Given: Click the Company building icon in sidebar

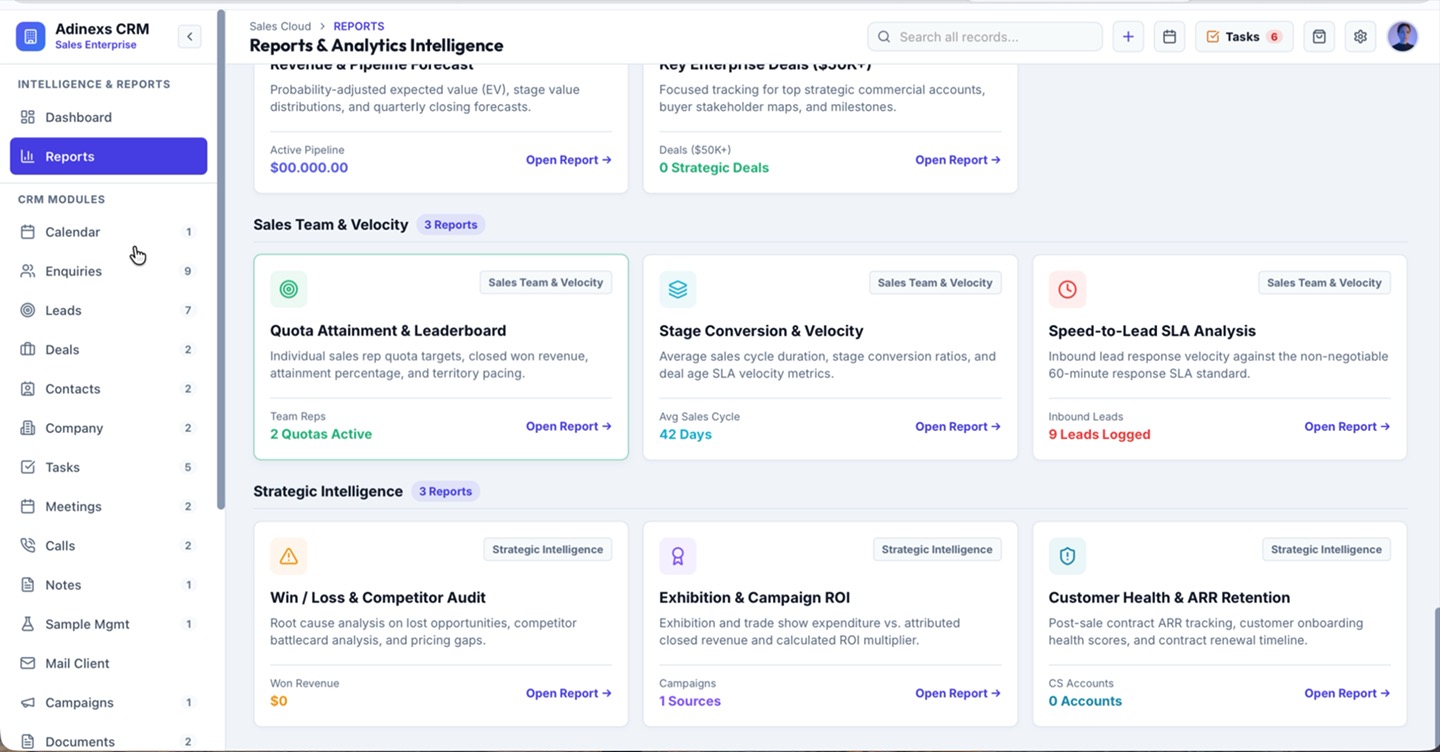Looking at the screenshot, I should (28, 428).
